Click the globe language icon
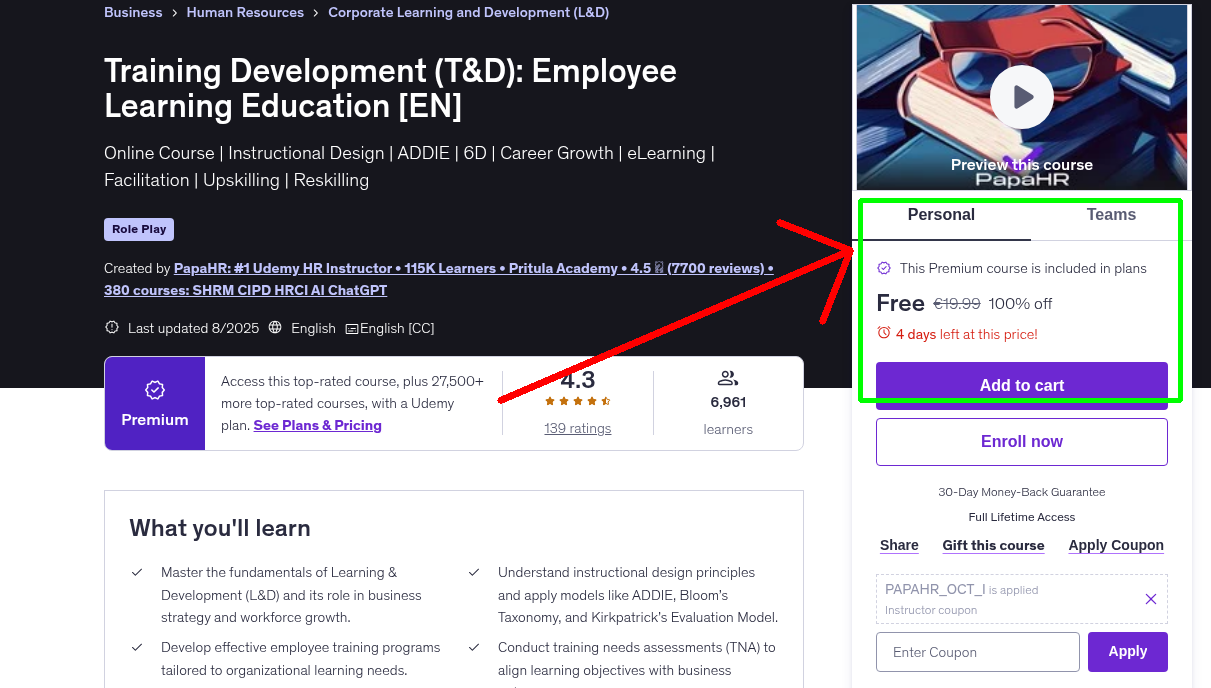1211x688 pixels. tap(273, 328)
